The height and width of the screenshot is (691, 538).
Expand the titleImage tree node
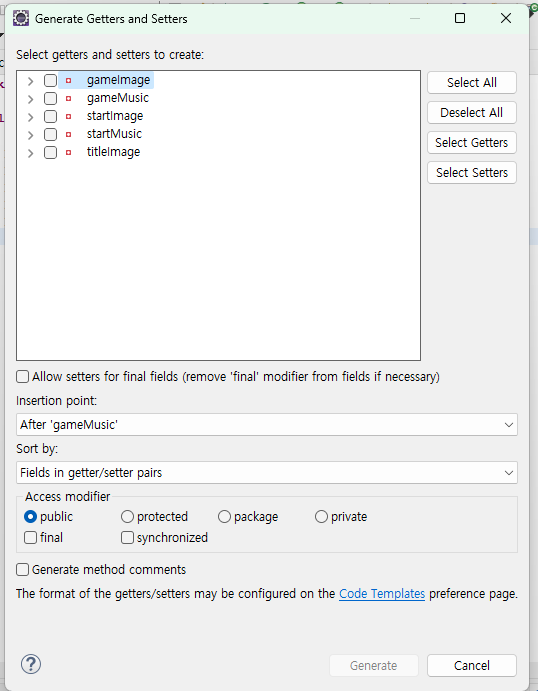(30, 153)
